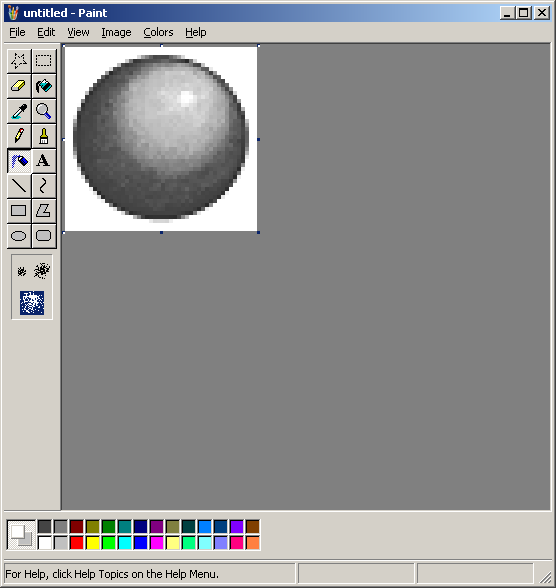Select the Brush tool
The height and width of the screenshot is (588, 556).
[44, 136]
